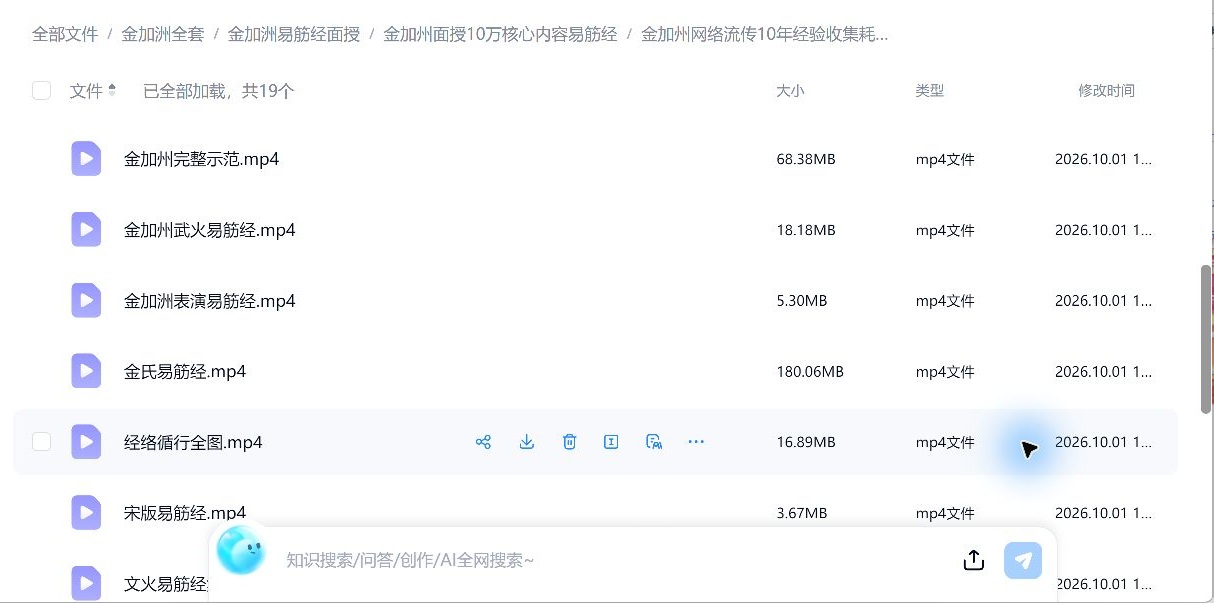Open the file 经络循行全图.mp4

click(193, 442)
